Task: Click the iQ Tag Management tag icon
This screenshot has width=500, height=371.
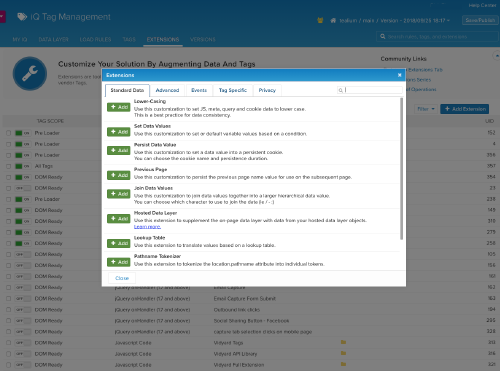Action: 22,17
